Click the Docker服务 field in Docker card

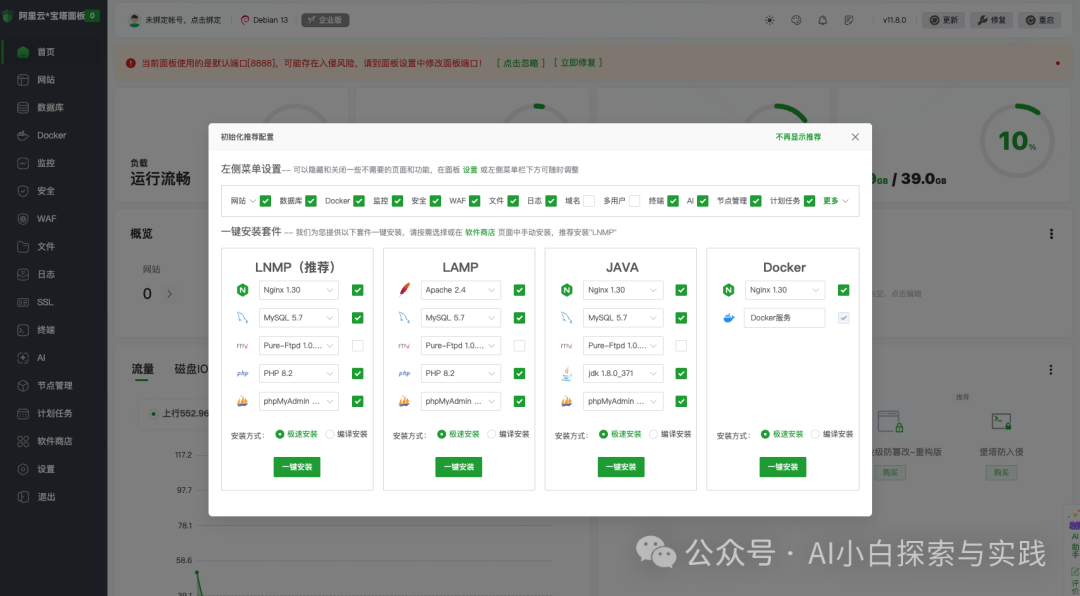point(785,318)
